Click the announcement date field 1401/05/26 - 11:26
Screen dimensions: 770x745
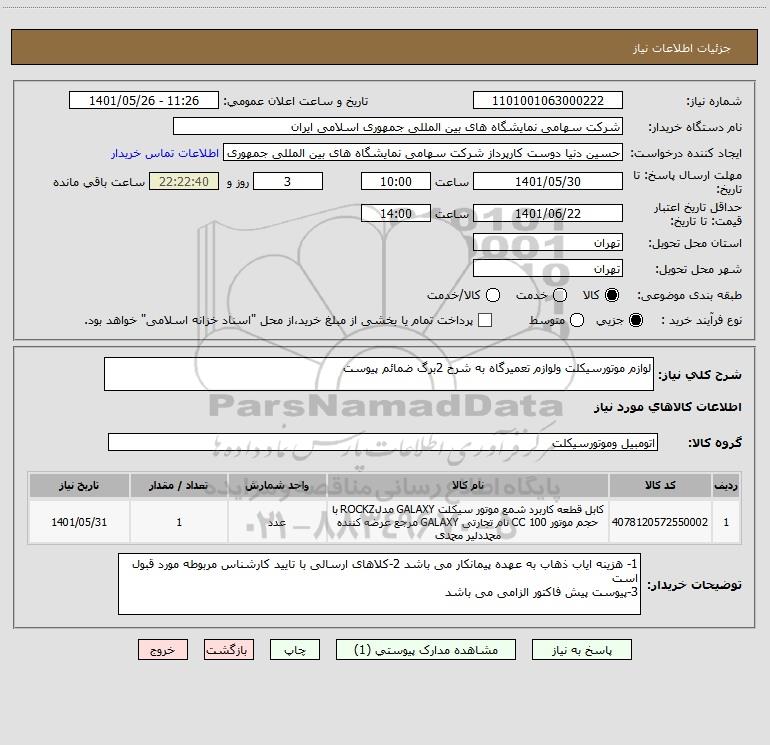(x=144, y=101)
